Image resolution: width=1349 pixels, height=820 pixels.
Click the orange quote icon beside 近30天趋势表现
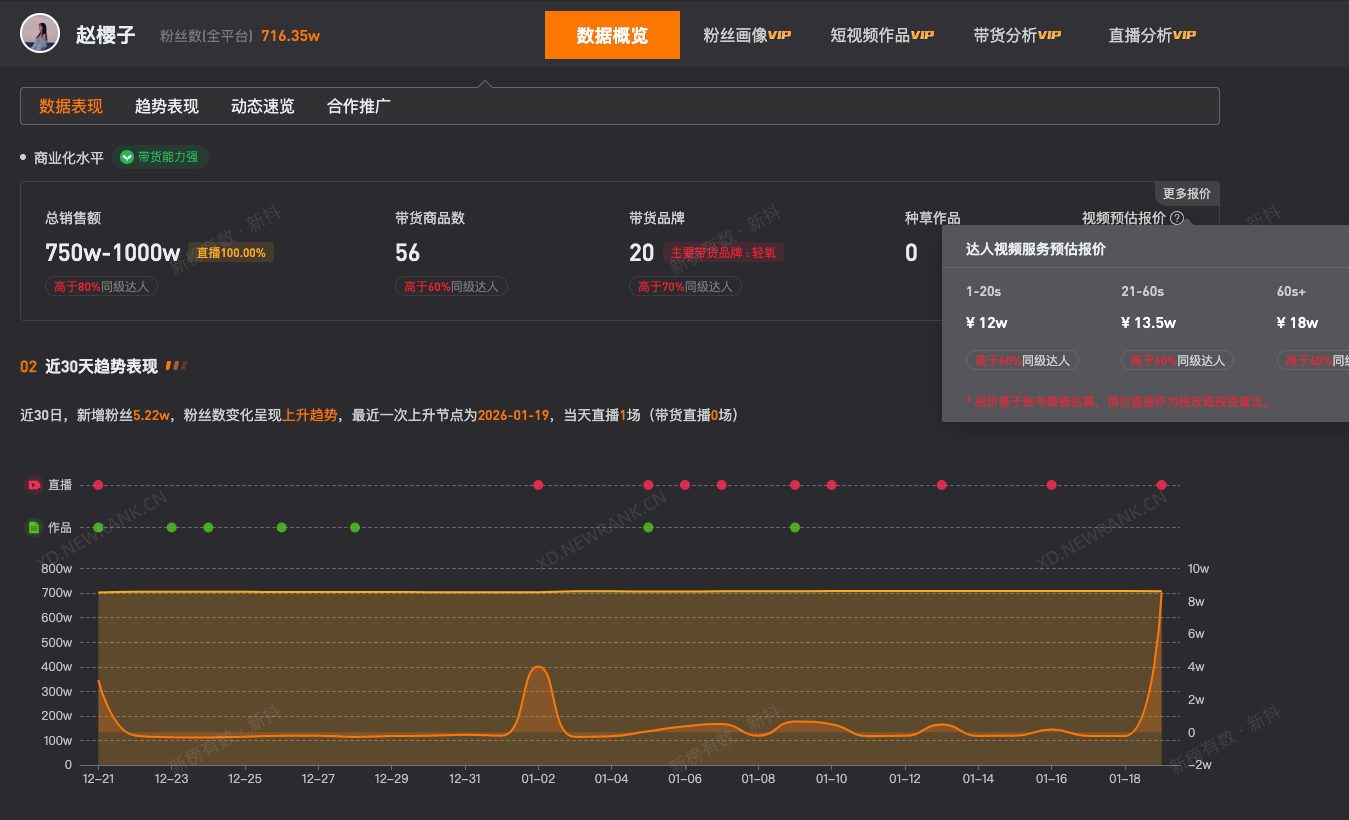click(x=174, y=365)
